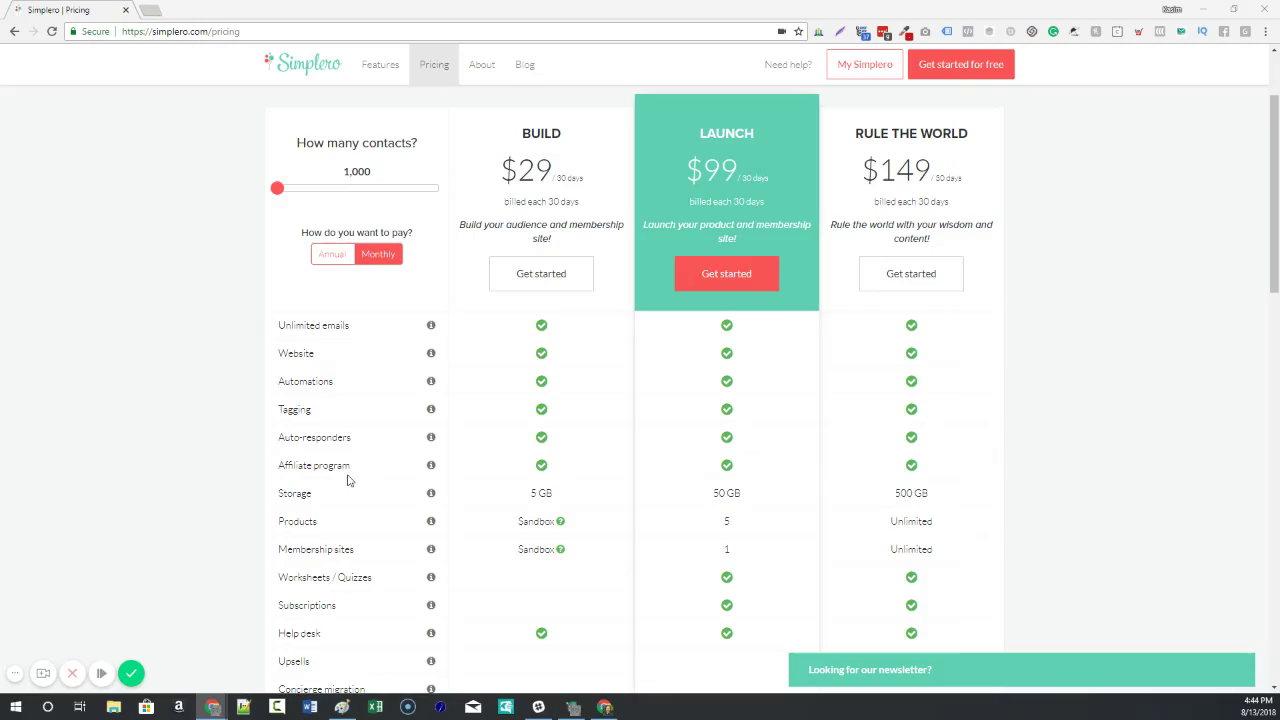Select Monthly payment option
Image resolution: width=1280 pixels, height=720 pixels.
[x=378, y=254]
